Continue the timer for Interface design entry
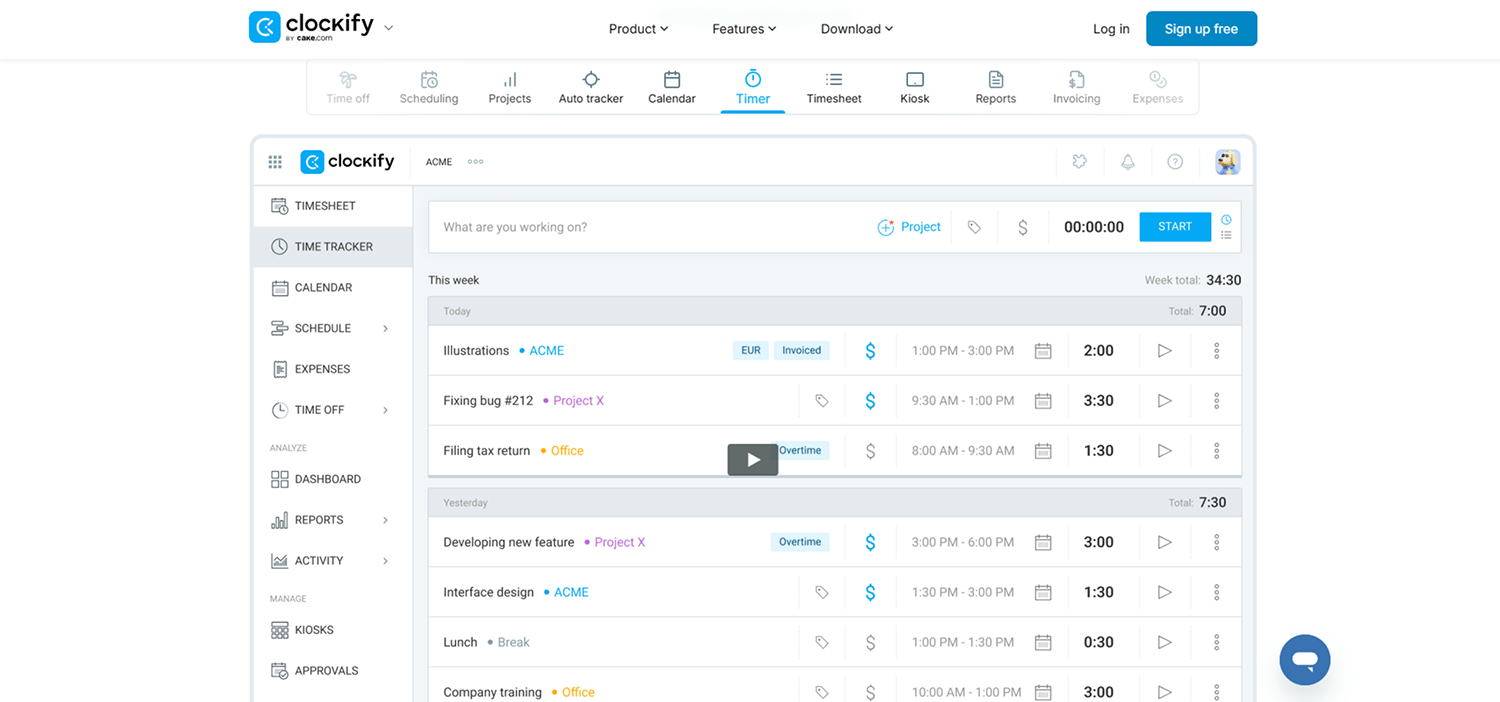The height and width of the screenshot is (702, 1500). (1164, 592)
